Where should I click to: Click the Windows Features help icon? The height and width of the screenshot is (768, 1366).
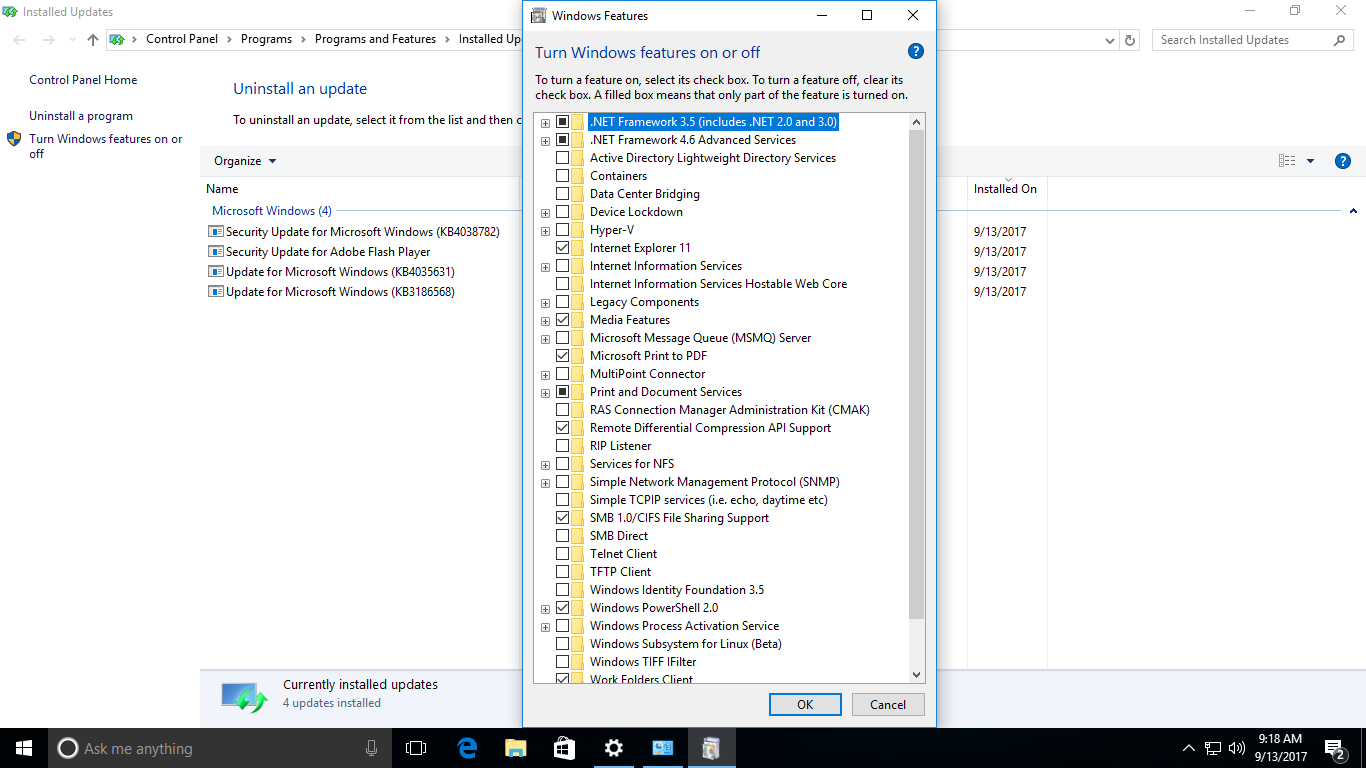[x=915, y=52]
